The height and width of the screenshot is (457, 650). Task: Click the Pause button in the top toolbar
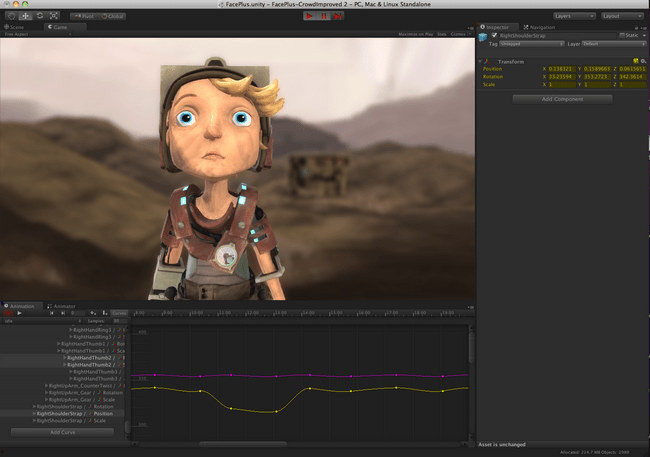[324, 17]
